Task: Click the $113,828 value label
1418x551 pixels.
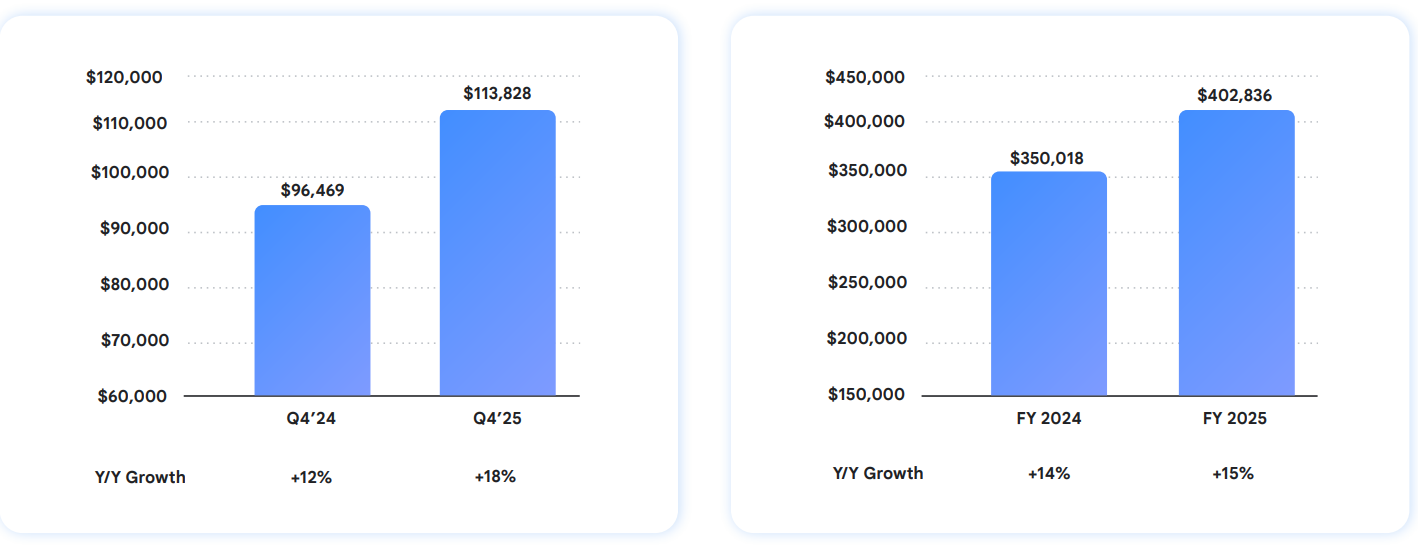Action: point(497,93)
